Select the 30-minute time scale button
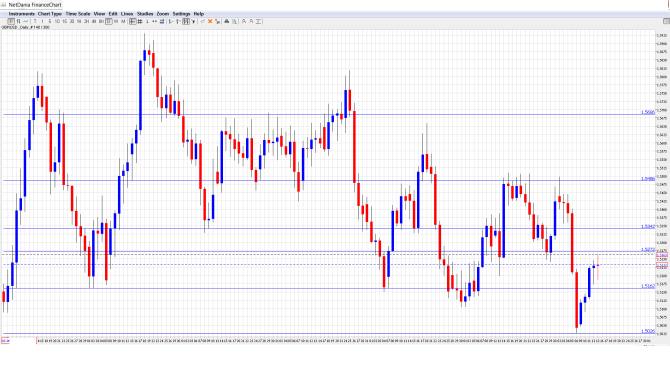670x377 pixels. [x=72, y=21]
